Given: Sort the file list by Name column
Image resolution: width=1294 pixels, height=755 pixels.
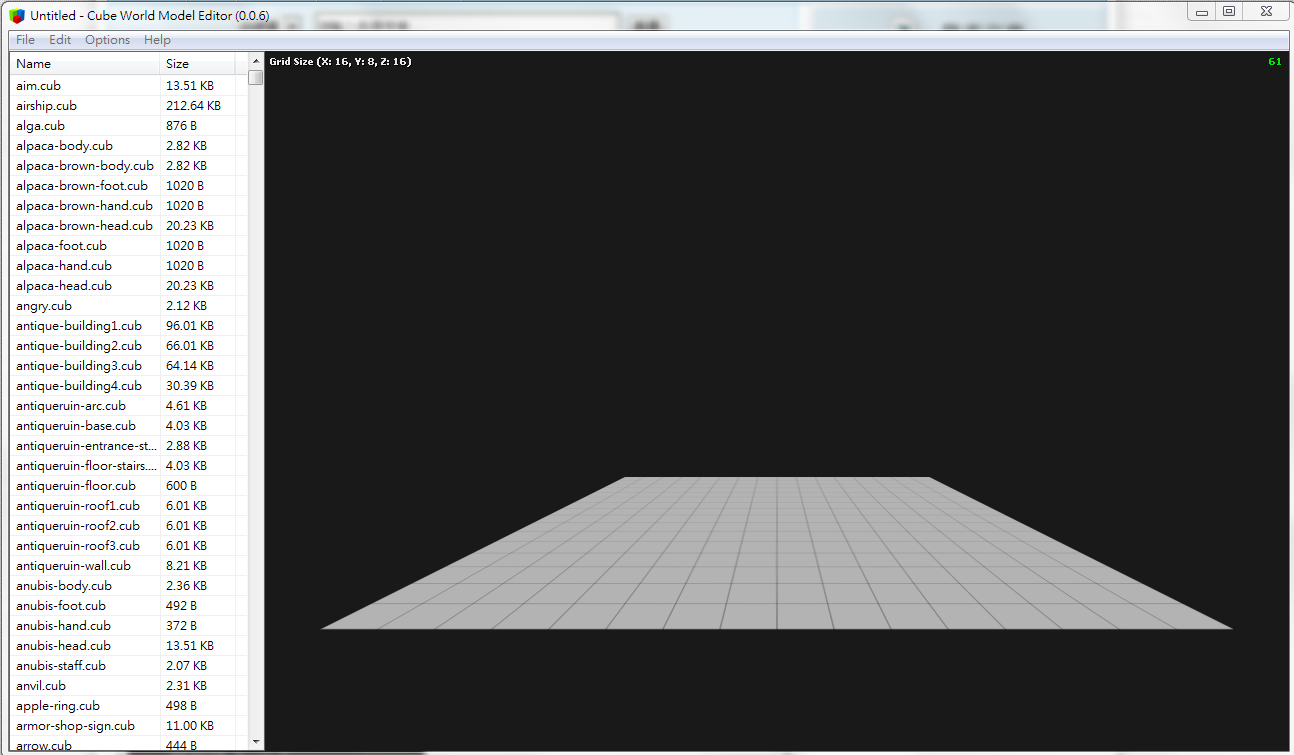Looking at the screenshot, I should pos(85,64).
